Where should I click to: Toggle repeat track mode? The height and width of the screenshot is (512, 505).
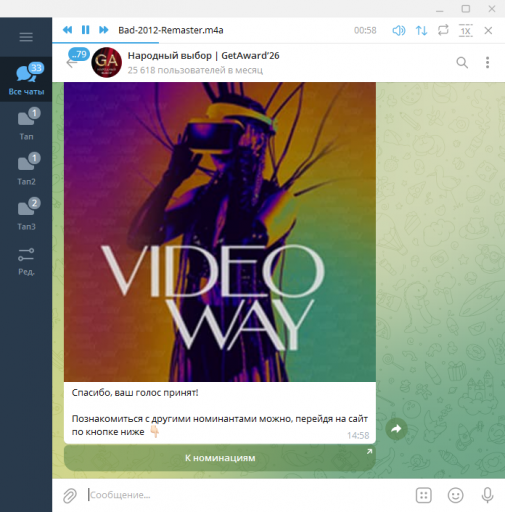443,30
